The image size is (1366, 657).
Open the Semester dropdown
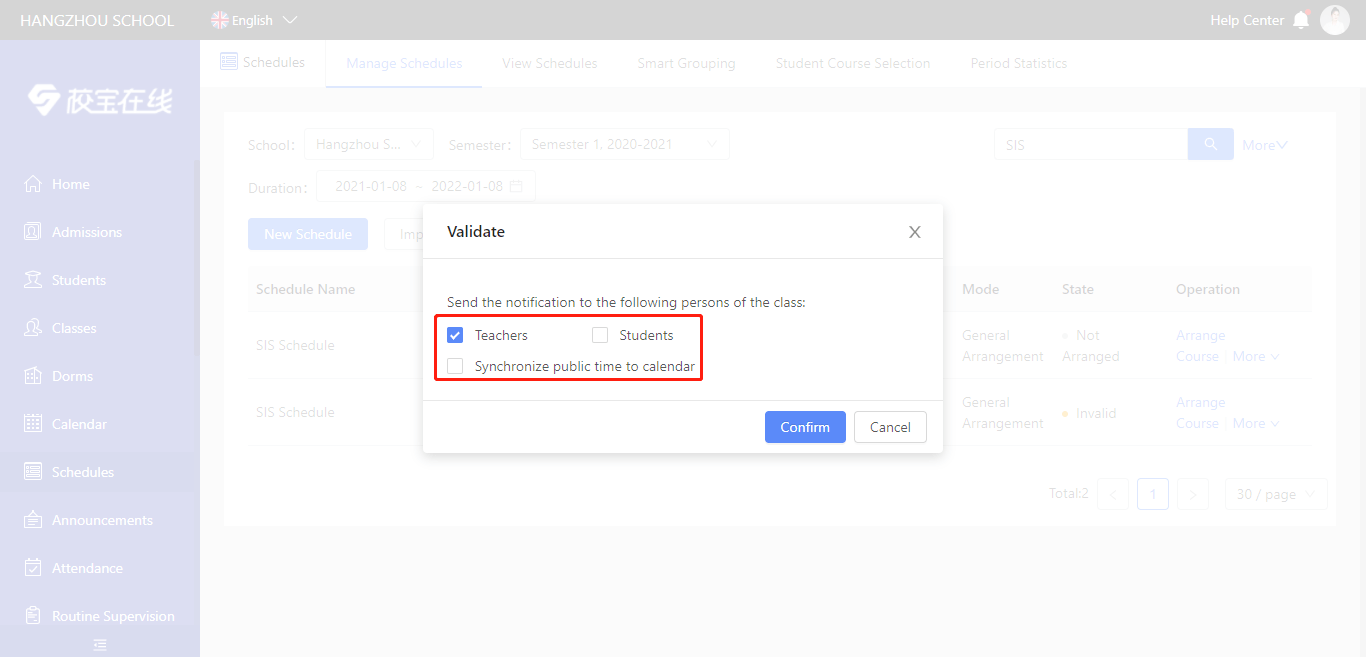[x=625, y=144]
